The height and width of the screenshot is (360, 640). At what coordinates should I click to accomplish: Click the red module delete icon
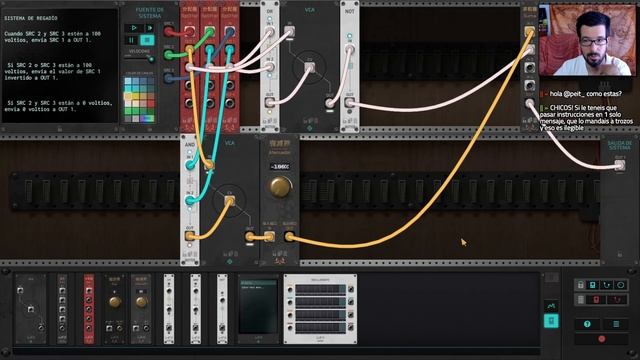[596, 300]
